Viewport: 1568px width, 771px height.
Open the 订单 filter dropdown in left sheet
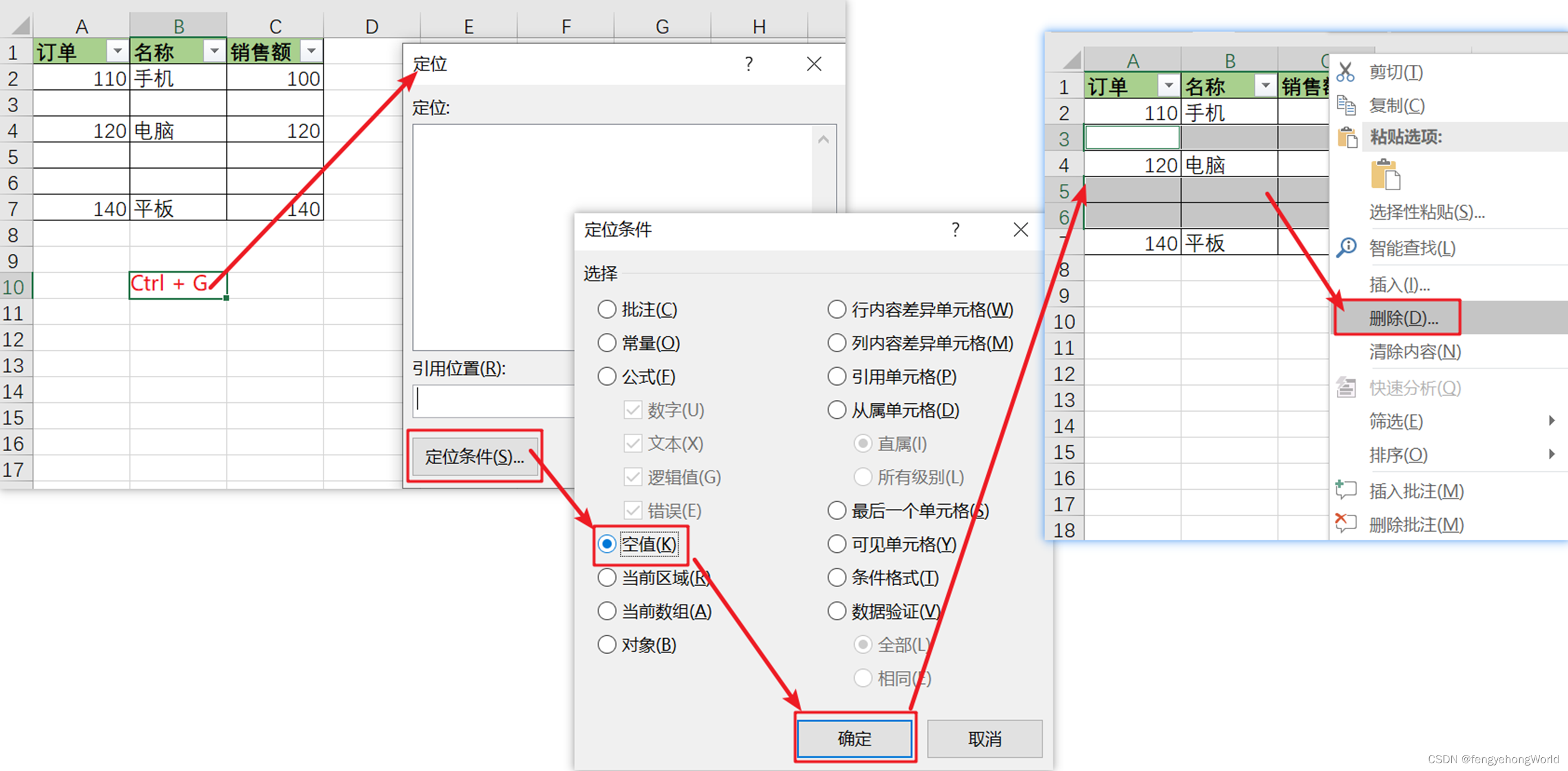(117, 52)
